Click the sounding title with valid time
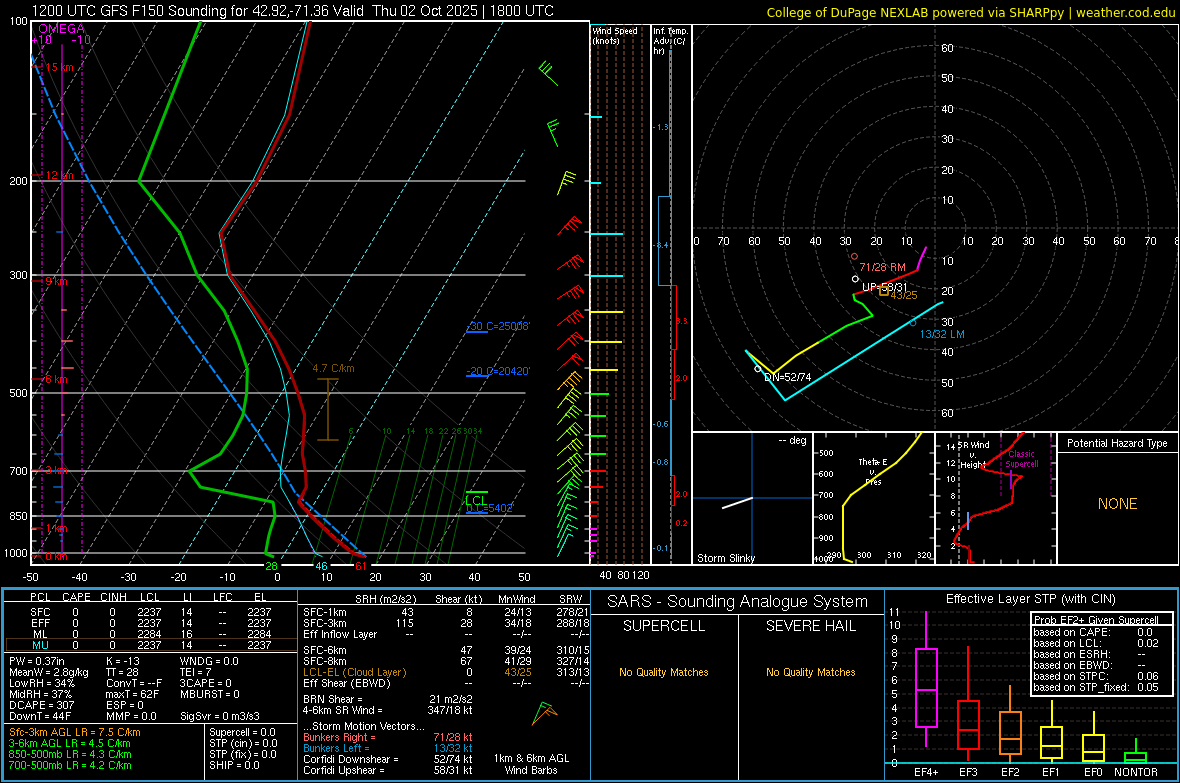Image resolution: width=1180 pixels, height=783 pixels. pyautogui.click(x=293, y=11)
